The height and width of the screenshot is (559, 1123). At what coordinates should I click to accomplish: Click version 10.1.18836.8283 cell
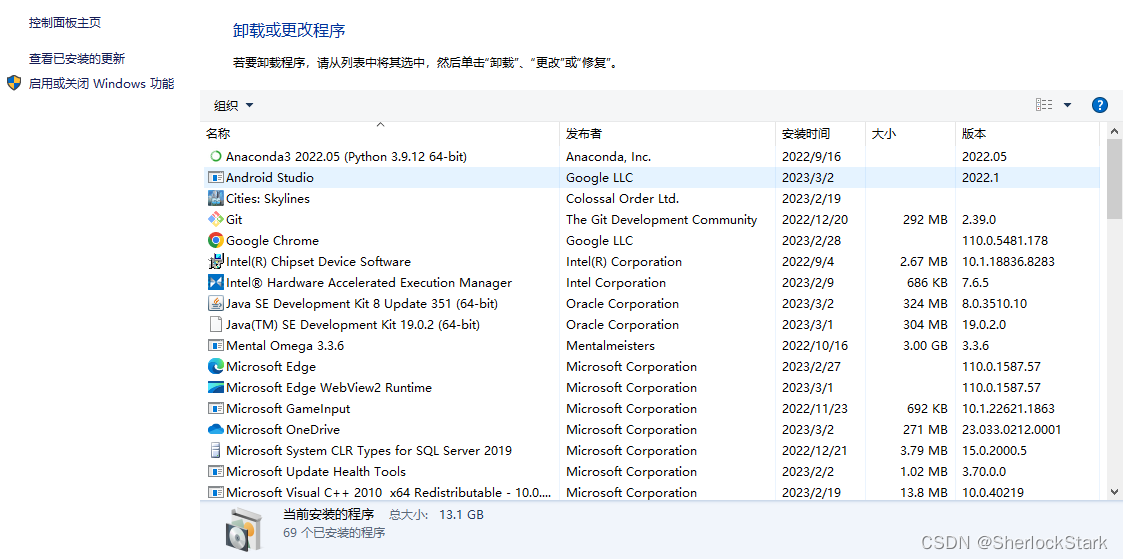pyautogui.click(x=1009, y=262)
